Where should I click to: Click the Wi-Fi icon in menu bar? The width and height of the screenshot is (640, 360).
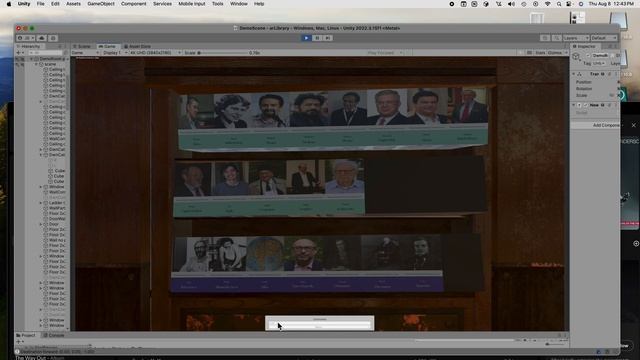(x=548, y=4)
